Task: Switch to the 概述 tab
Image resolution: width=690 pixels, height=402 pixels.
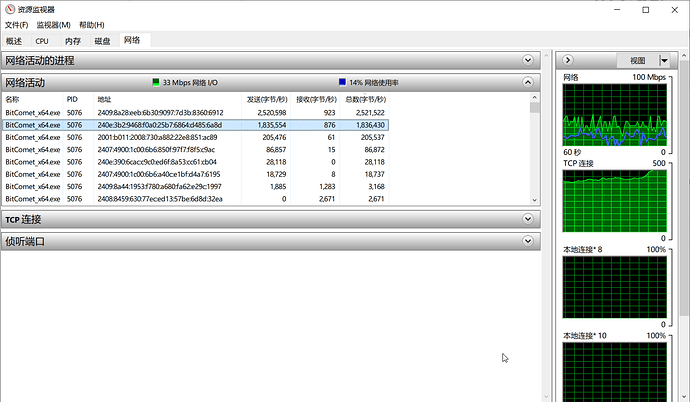Action: click(x=14, y=41)
